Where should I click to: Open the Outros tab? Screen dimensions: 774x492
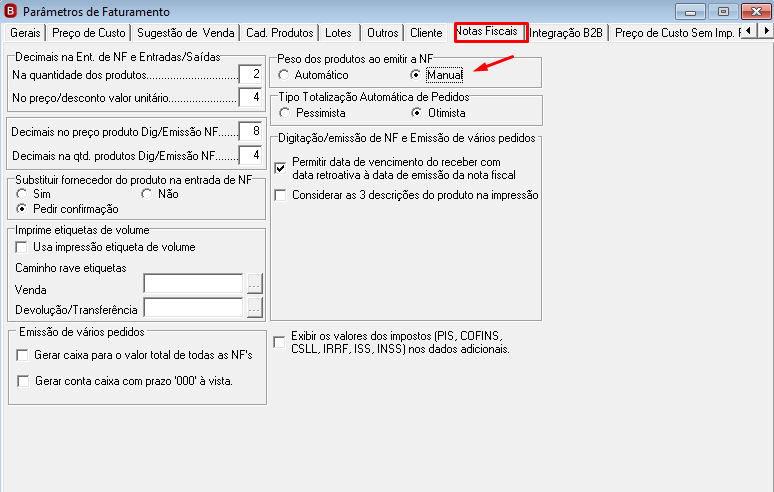(x=383, y=33)
